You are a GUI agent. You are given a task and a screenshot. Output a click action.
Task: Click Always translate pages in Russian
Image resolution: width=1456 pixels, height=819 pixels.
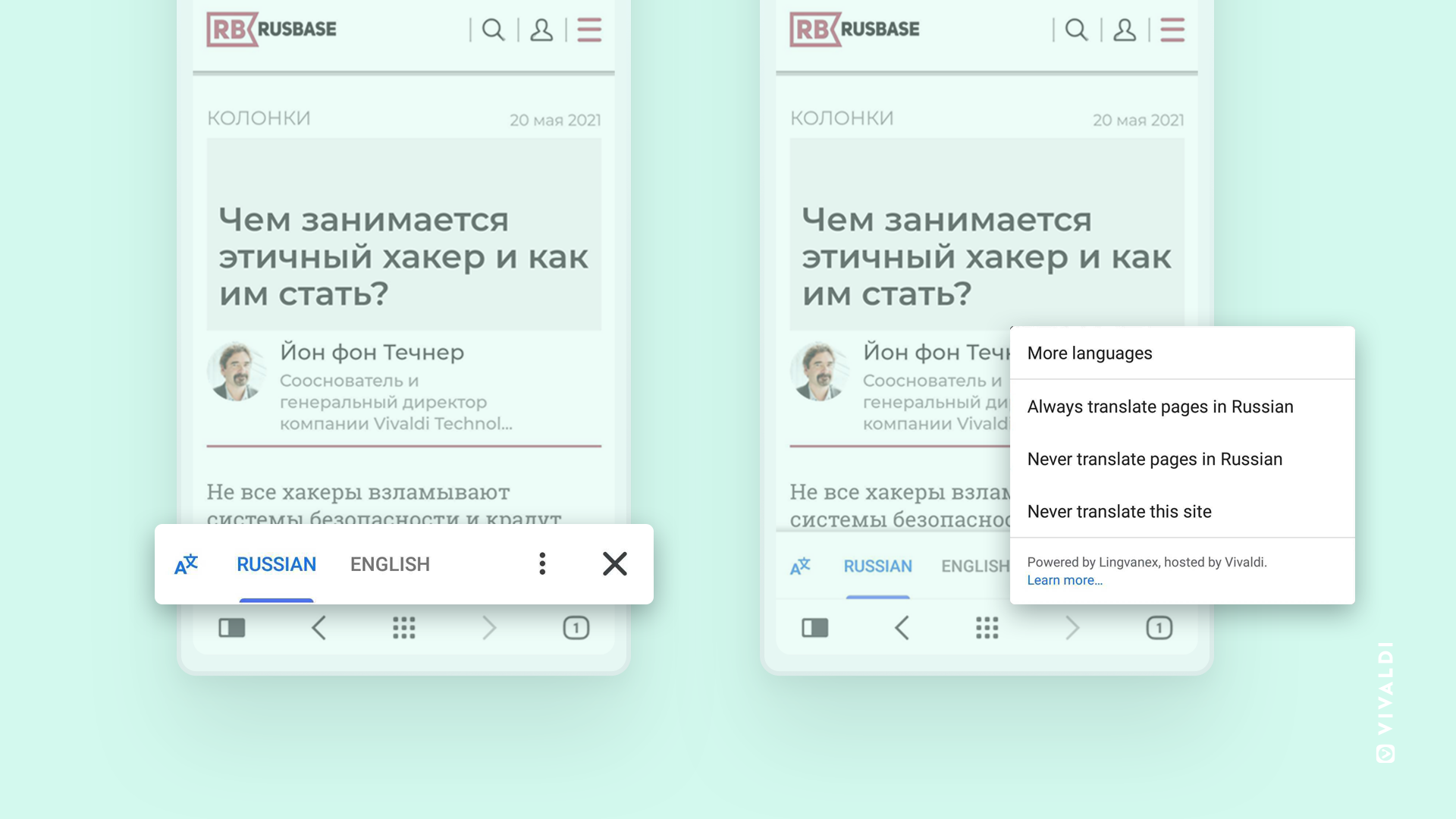1160,406
